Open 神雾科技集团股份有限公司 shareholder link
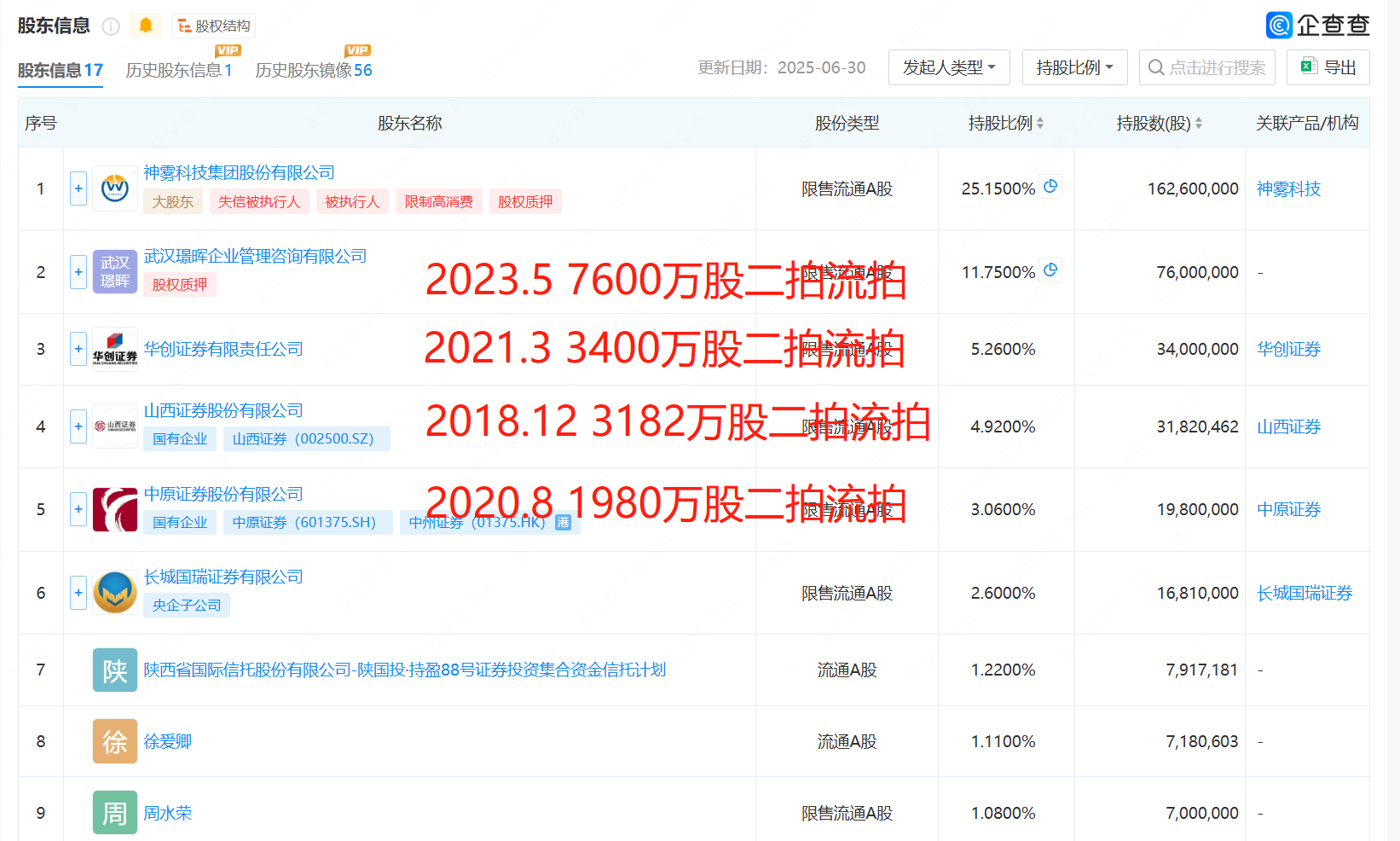Image resolution: width=1400 pixels, height=841 pixels. click(239, 172)
